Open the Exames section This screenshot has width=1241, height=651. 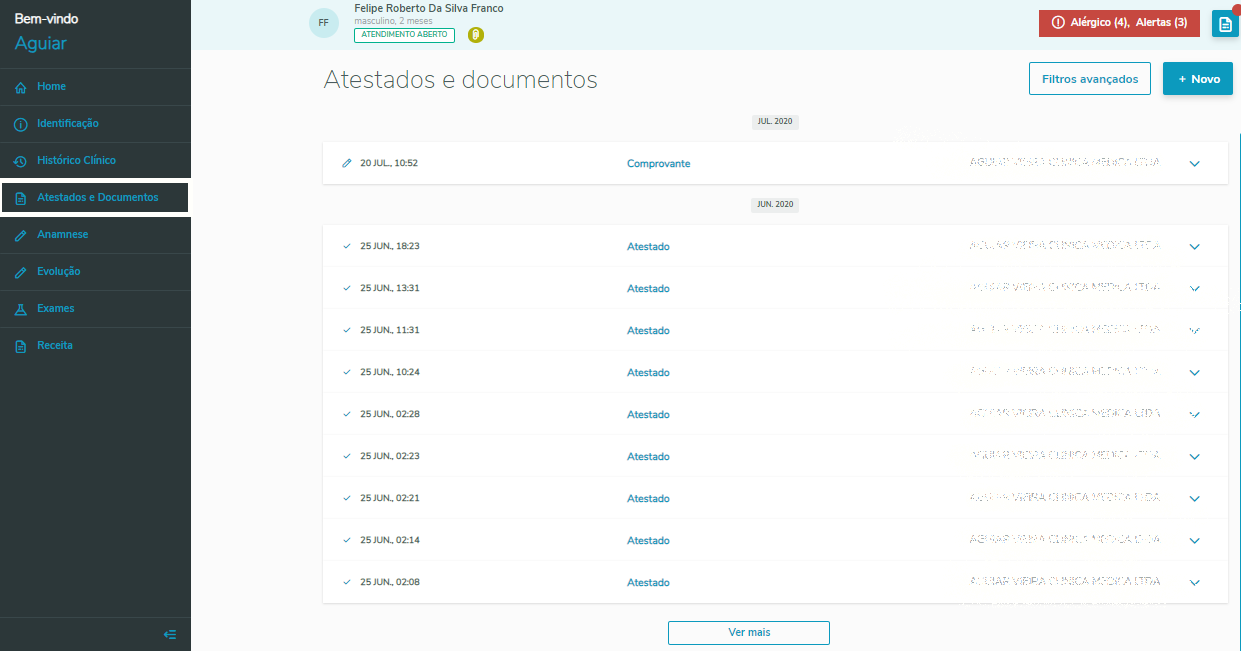pyautogui.click(x=55, y=308)
